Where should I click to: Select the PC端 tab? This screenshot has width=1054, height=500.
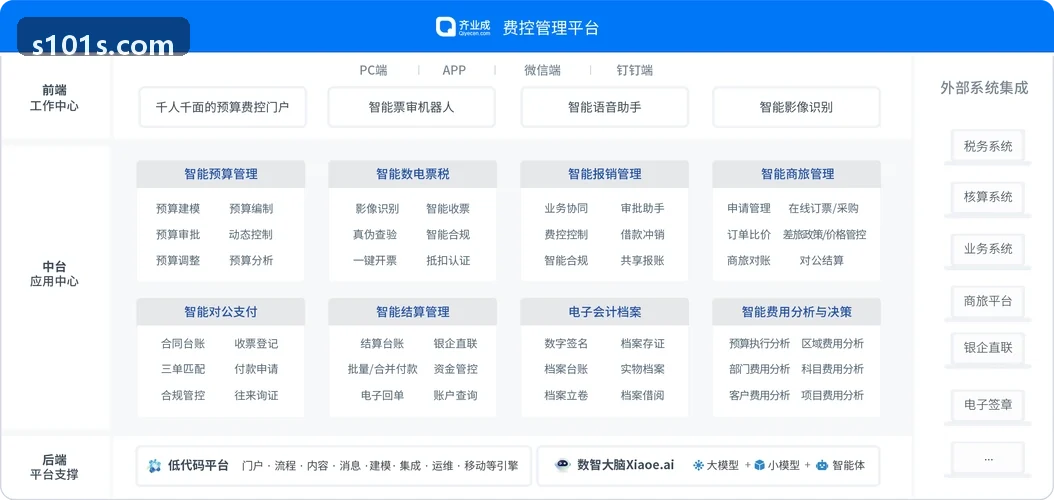click(373, 70)
